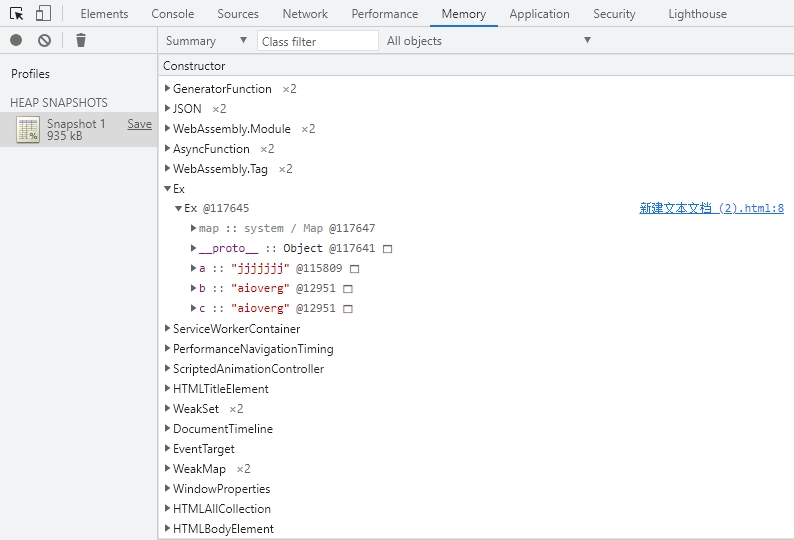Image resolution: width=794 pixels, height=540 pixels.
Task: Save Snapshot 1 via Save link
Action: (140, 124)
